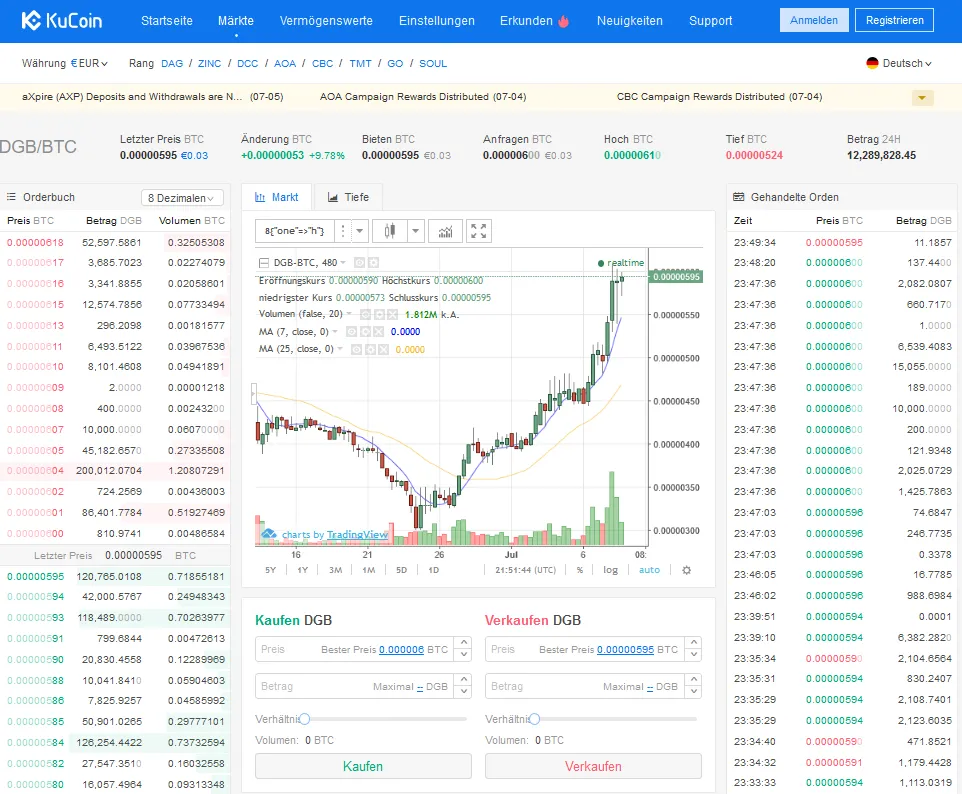
Task: Remove the MA (25, close, 0) indicator
Action: 383,350
